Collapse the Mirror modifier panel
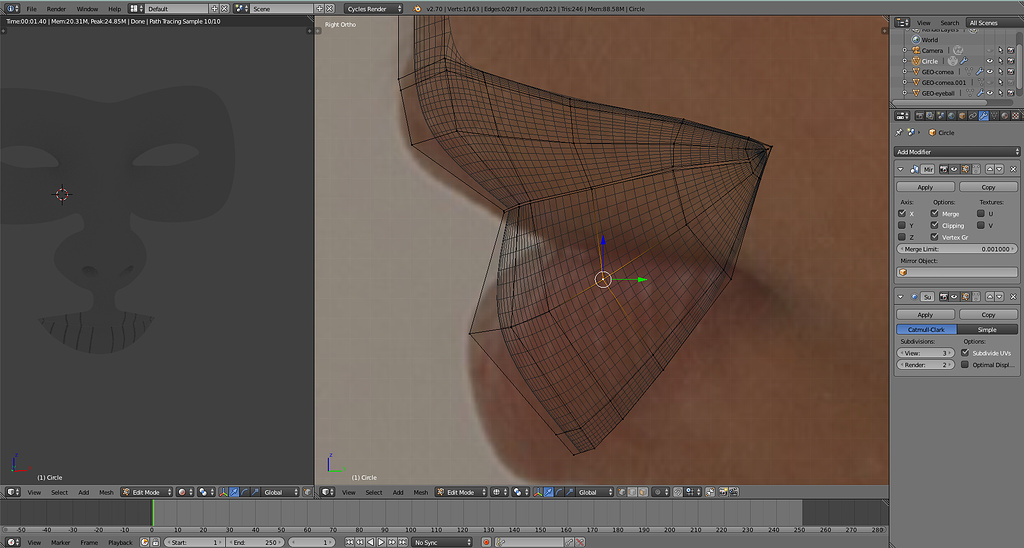This screenshot has width=1024, height=548. point(901,169)
